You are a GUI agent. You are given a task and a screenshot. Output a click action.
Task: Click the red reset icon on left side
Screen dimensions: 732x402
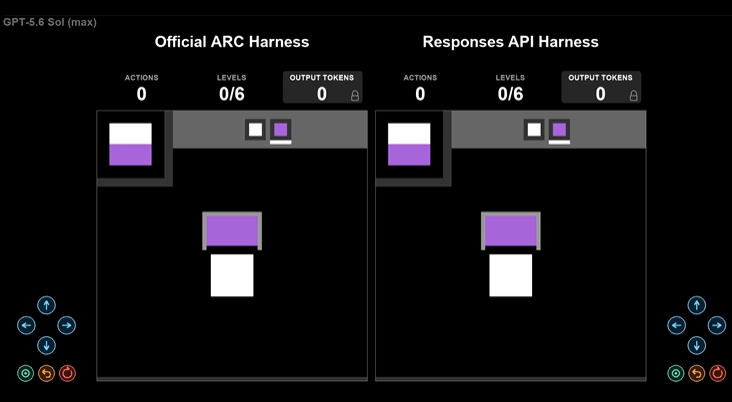pyautogui.click(x=67, y=373)
